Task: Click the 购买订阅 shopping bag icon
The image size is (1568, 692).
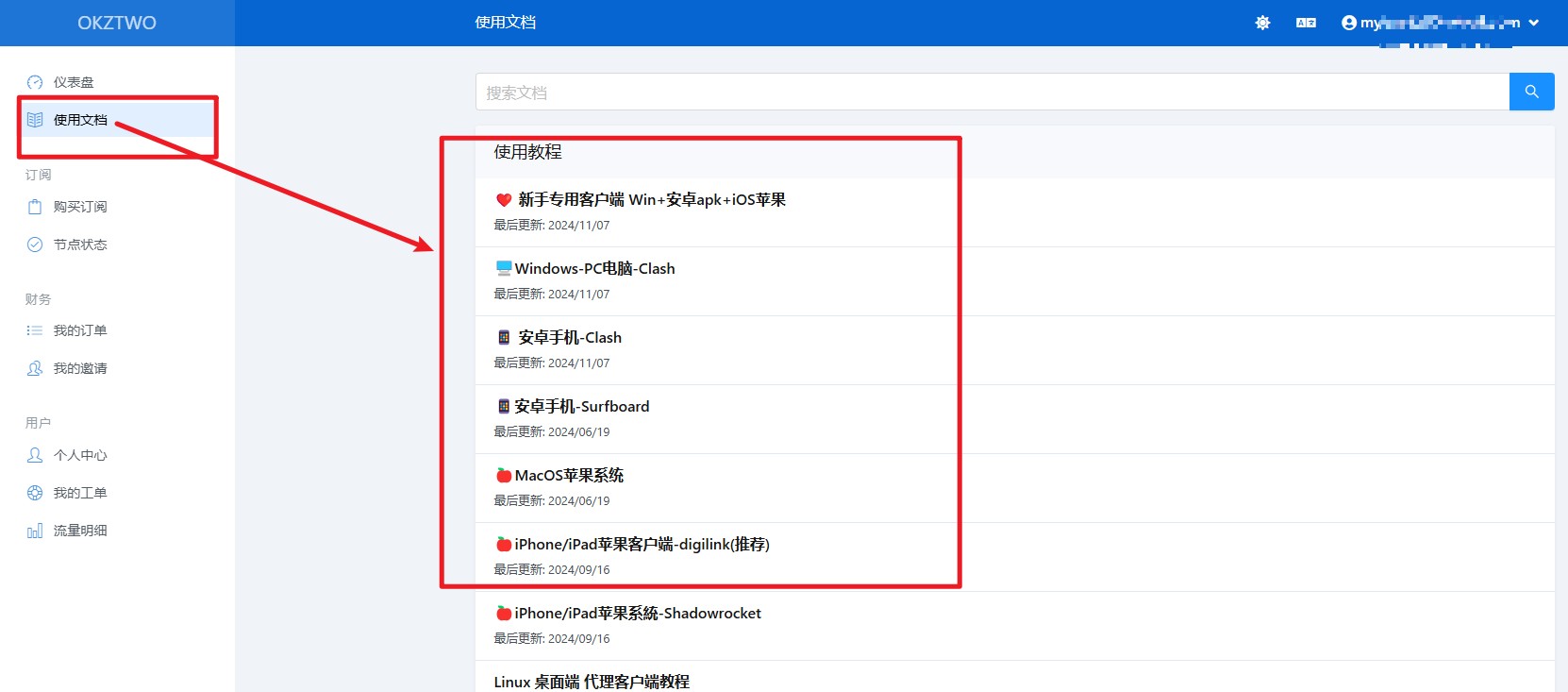Action: (x=35, y=207)
